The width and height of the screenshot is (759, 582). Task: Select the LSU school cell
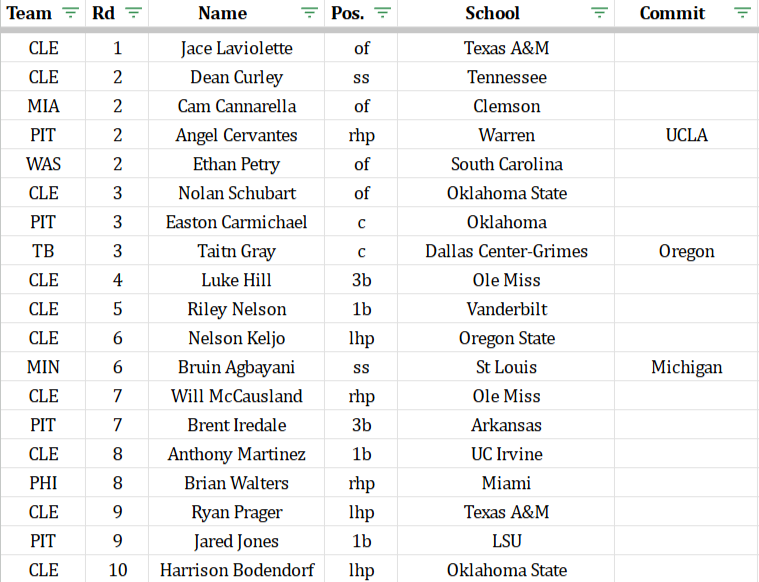tap(506, 541)
